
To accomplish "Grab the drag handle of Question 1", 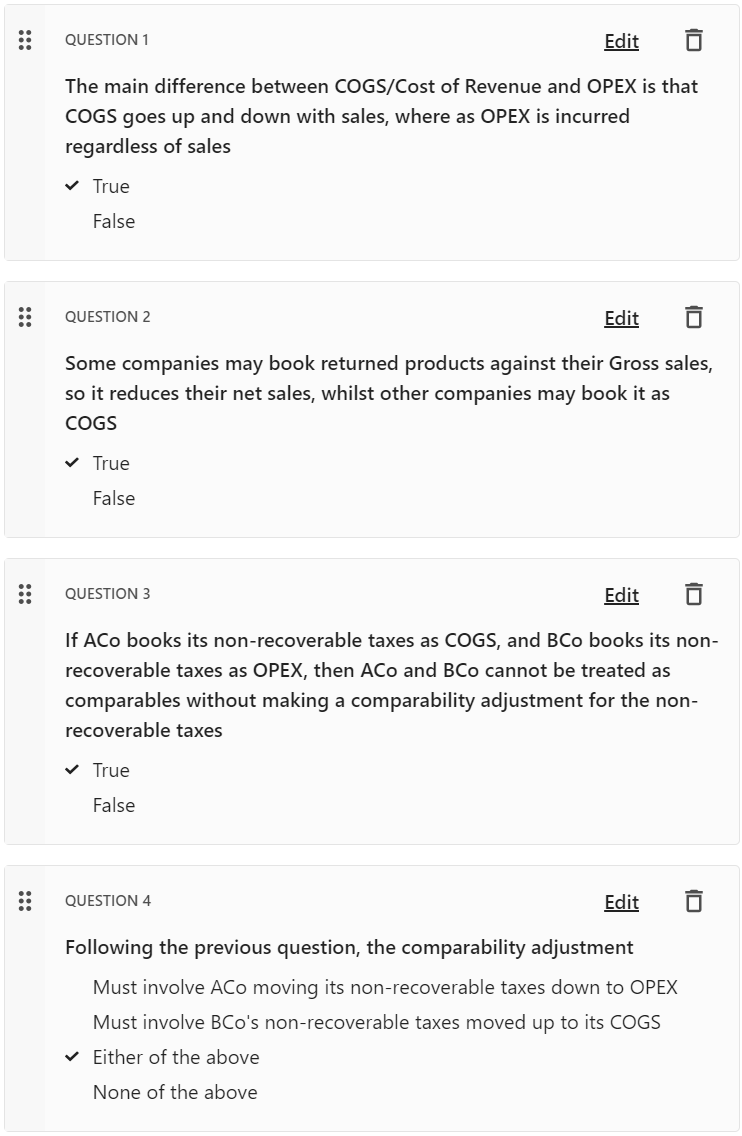I will point(25,41).
